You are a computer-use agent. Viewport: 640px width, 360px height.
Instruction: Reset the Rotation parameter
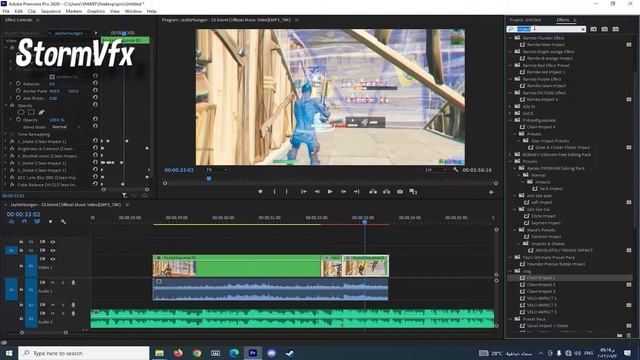coord(95,83)
